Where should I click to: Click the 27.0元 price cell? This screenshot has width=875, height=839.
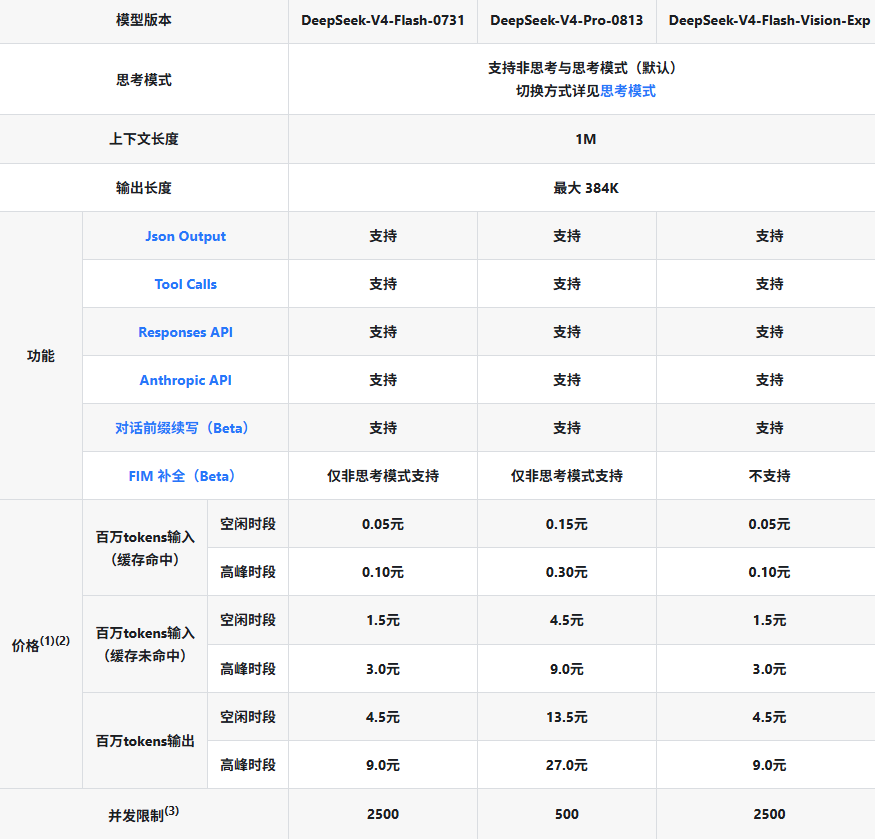(566, 765)
